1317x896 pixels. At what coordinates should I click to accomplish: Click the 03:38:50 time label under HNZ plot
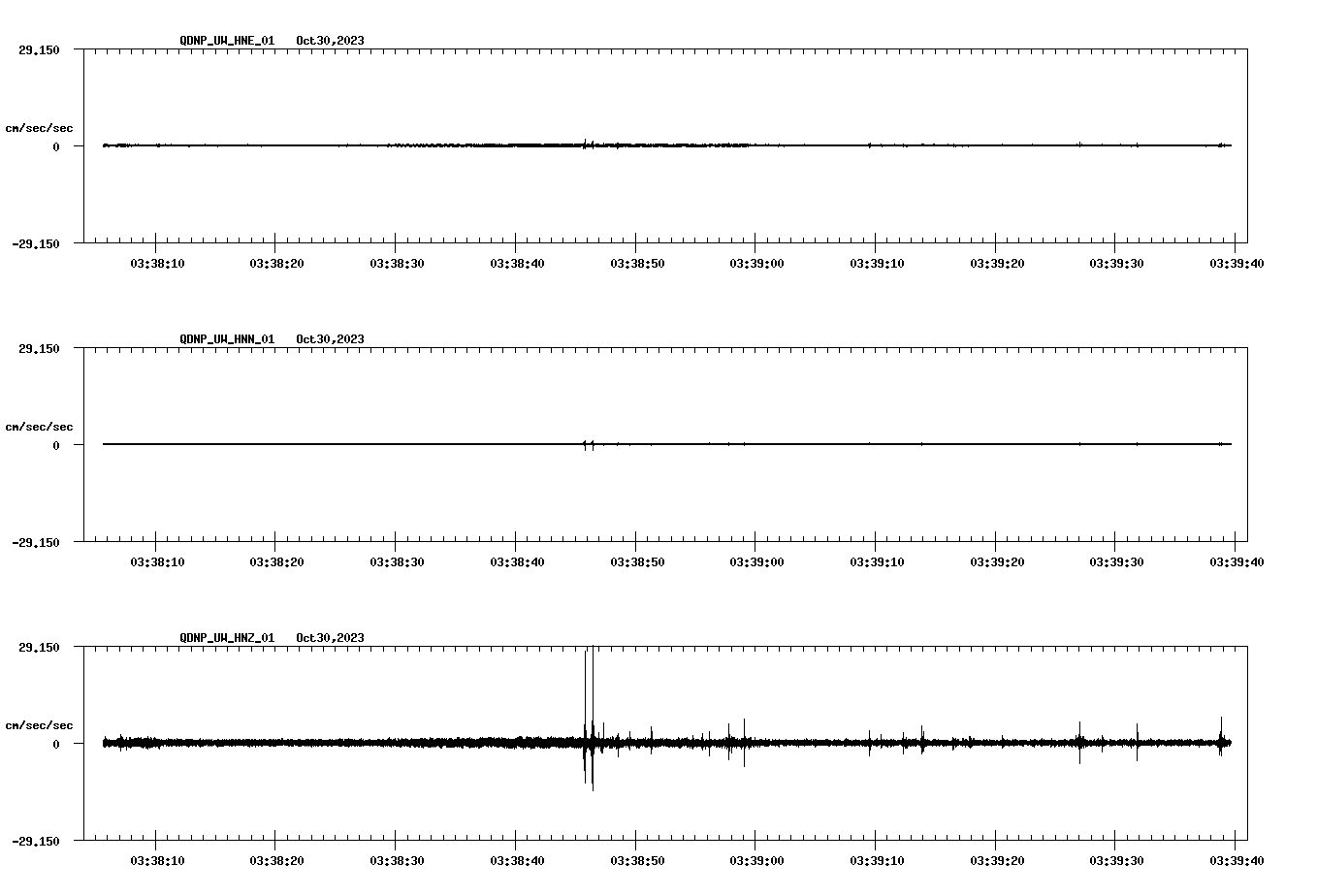[637, 860]
